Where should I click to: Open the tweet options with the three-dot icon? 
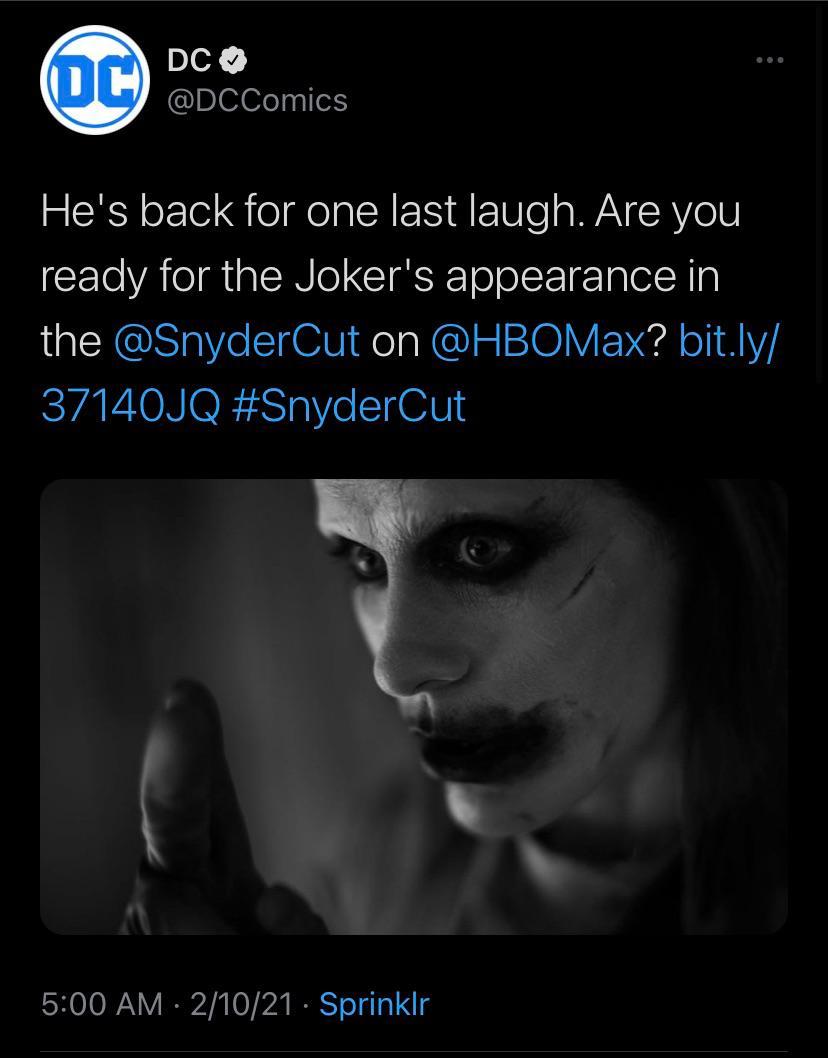click(769, 60)
